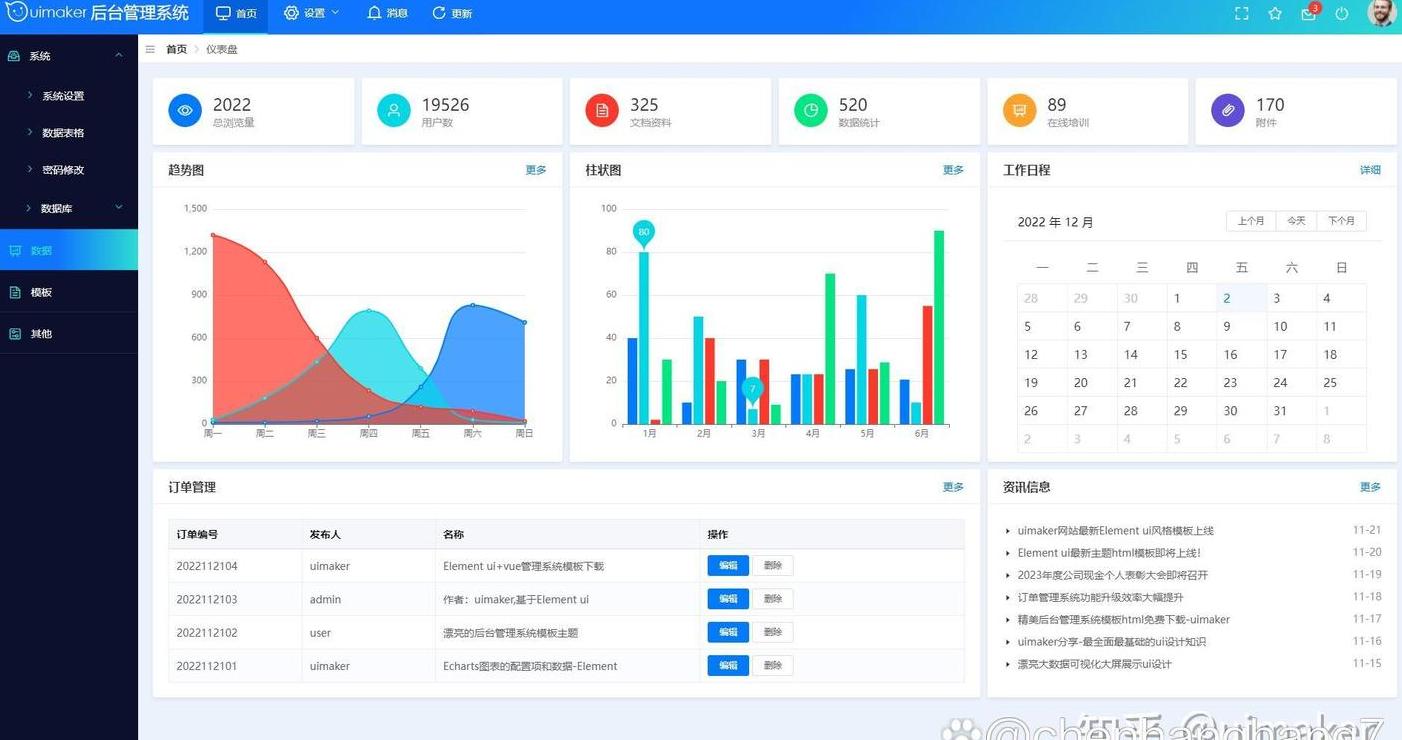This screenshot has height=740, width=1402.
Task: Click the star favorites icon
Action: [x=1275, y=13]
